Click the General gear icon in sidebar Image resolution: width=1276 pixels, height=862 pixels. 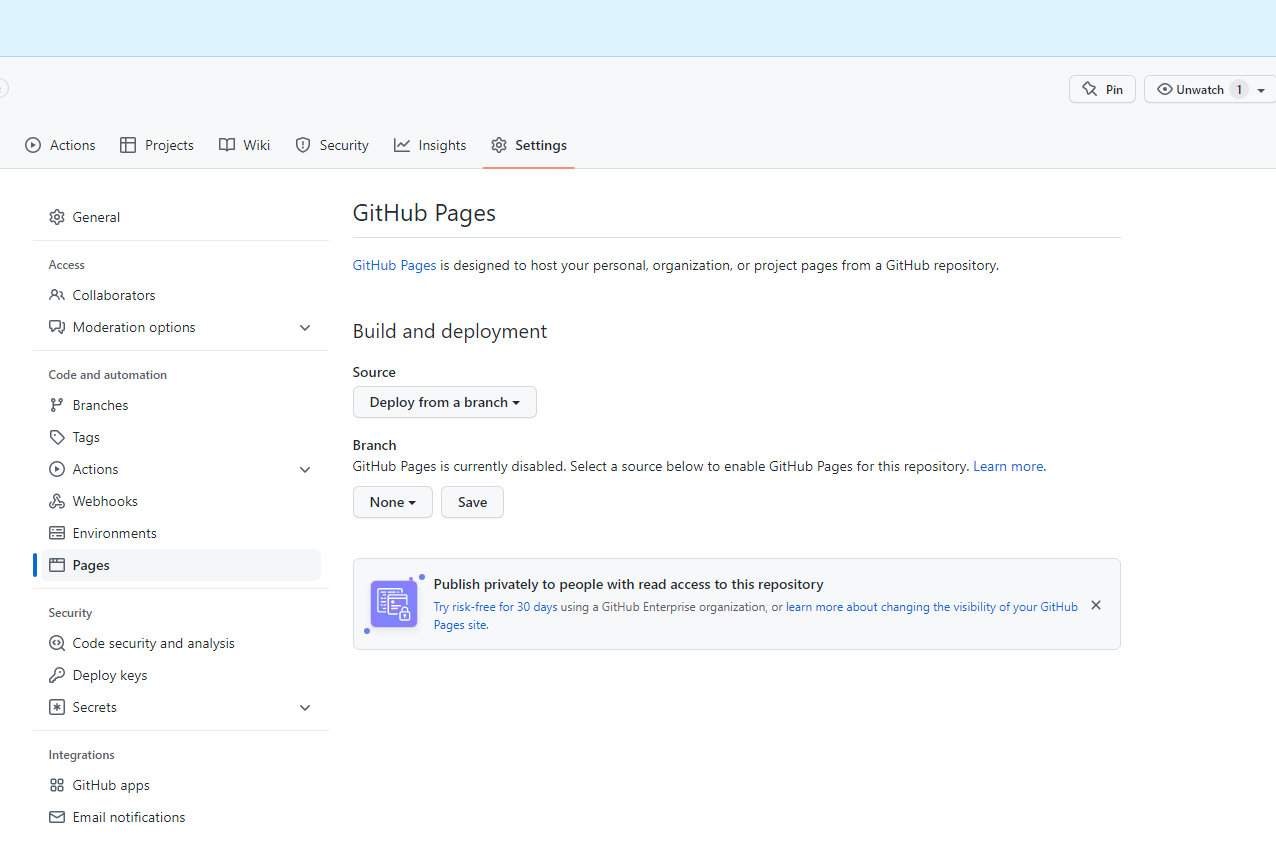57,217
